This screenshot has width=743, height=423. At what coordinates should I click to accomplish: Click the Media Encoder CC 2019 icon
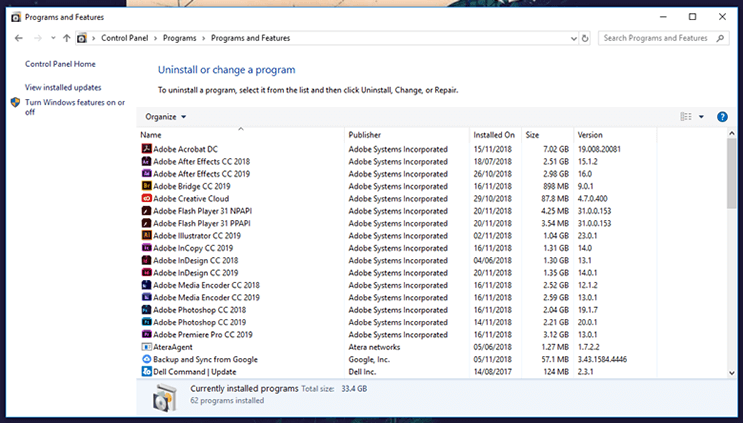click(146, 297)
